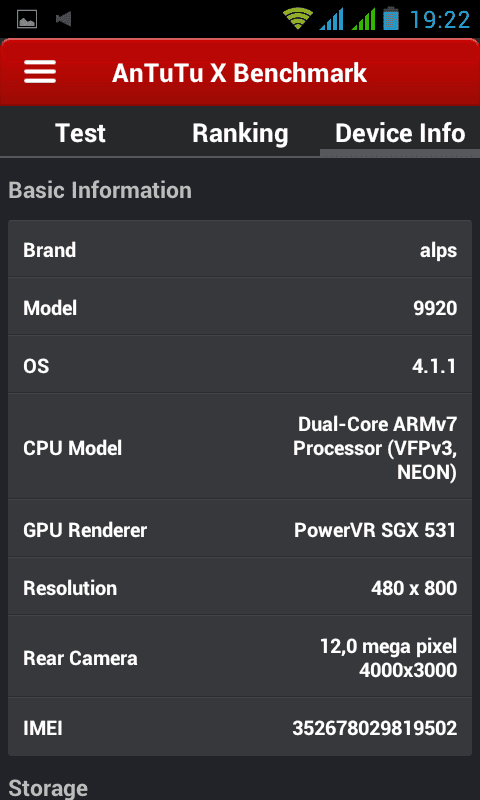Switch to the Test tab

[80, 133]
